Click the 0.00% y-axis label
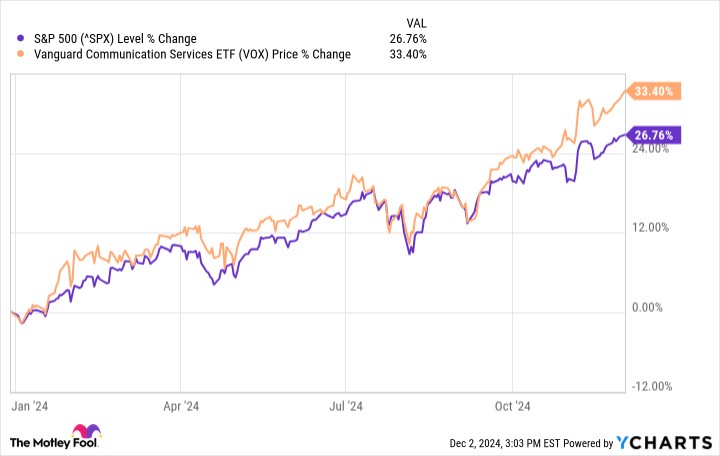Screen dimensions: 720x456 [x=647, y=307]
